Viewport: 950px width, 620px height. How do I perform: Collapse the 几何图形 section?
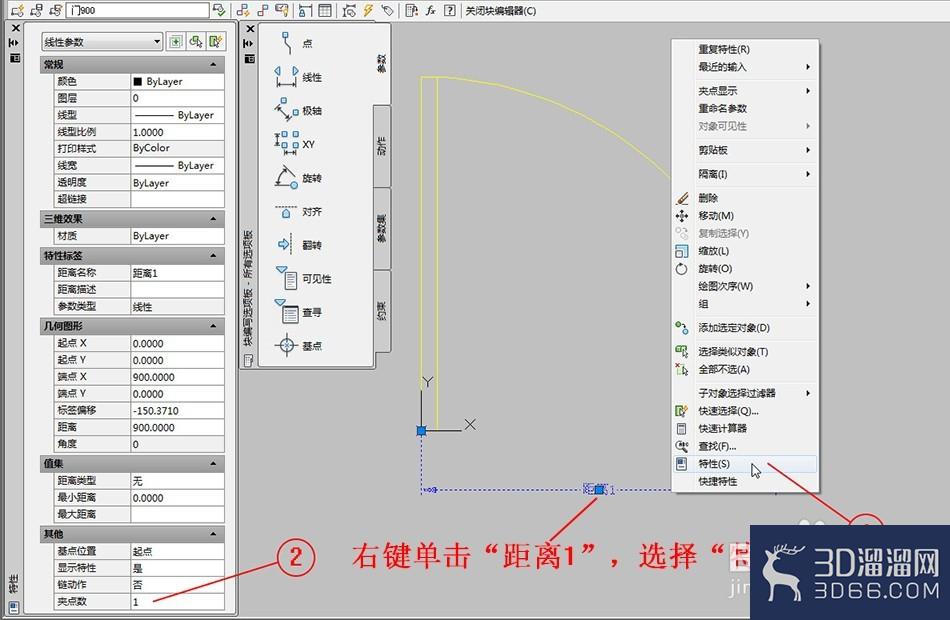pyautogui.click(x=213, y=326)
